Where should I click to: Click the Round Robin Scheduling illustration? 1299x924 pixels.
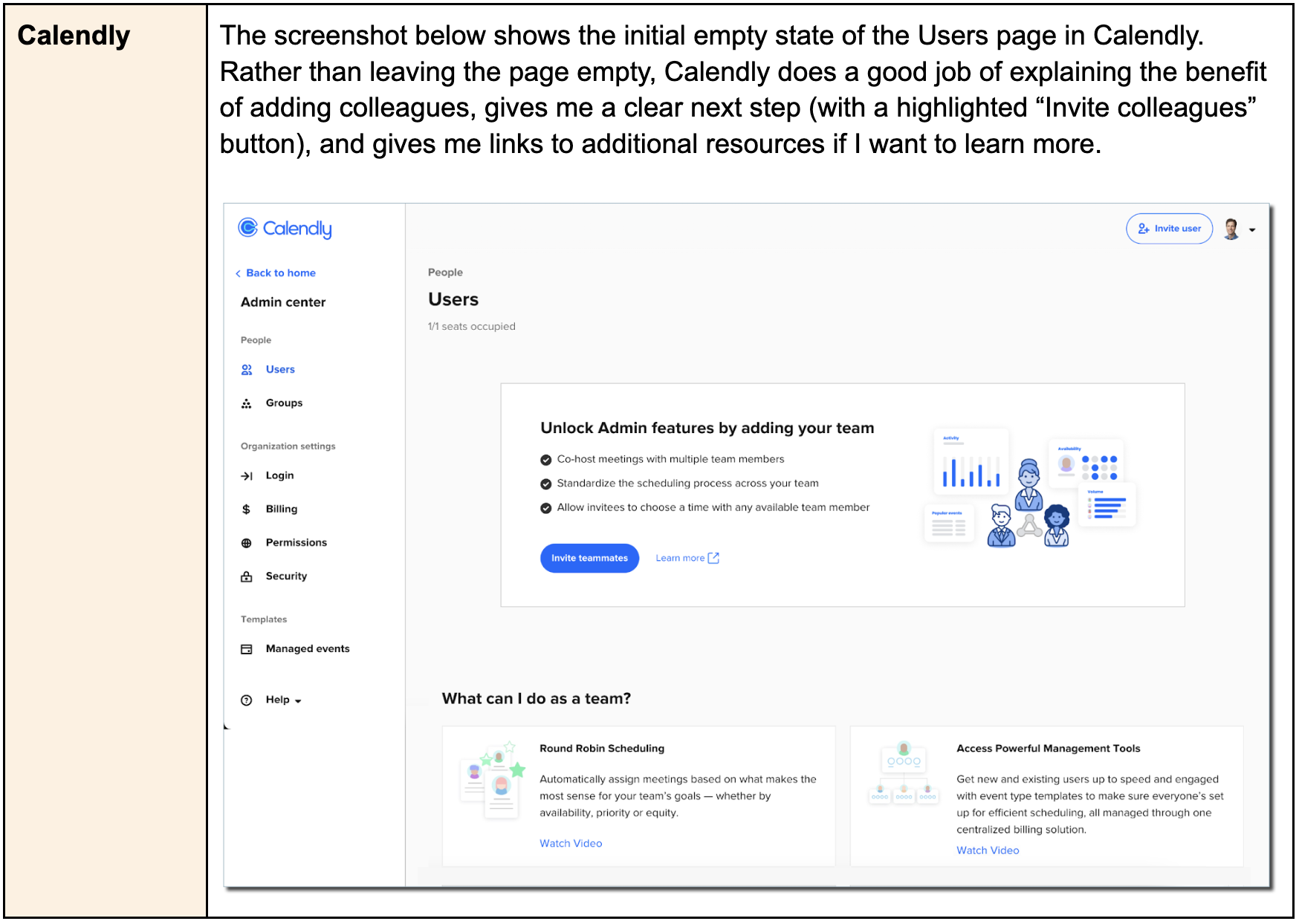coord(493,780)
